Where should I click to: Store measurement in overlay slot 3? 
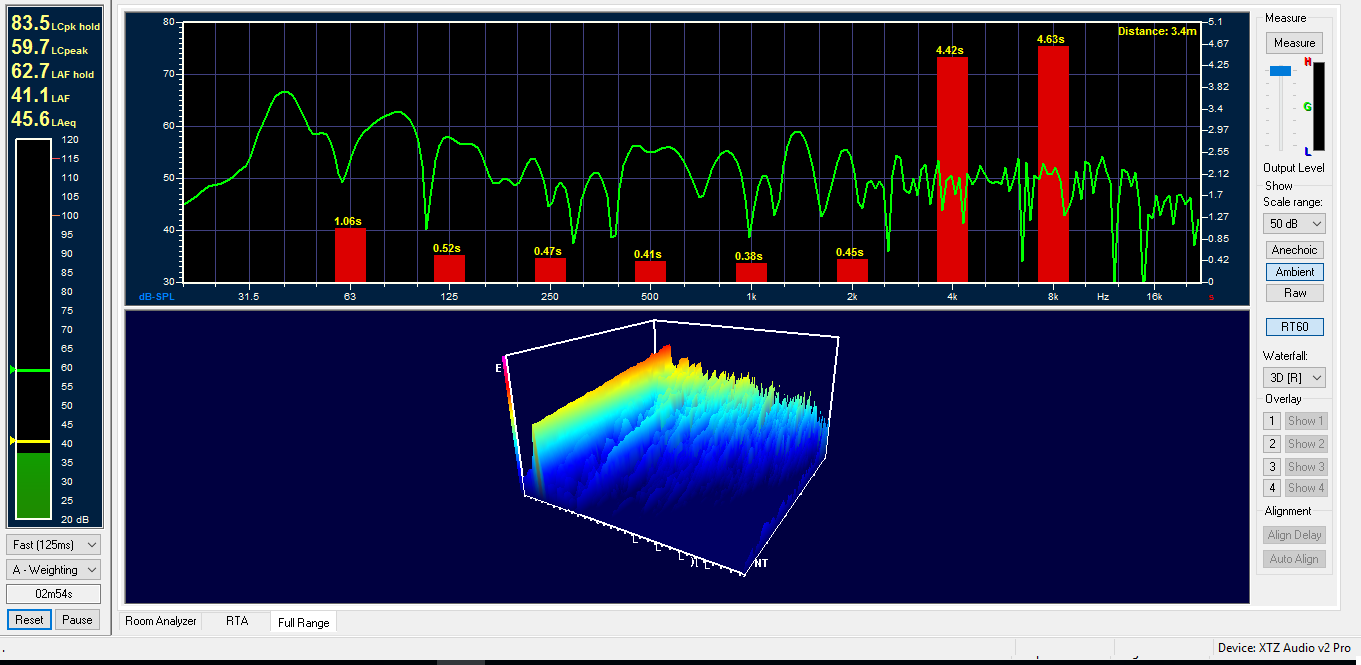click(x=1272, y=467)
